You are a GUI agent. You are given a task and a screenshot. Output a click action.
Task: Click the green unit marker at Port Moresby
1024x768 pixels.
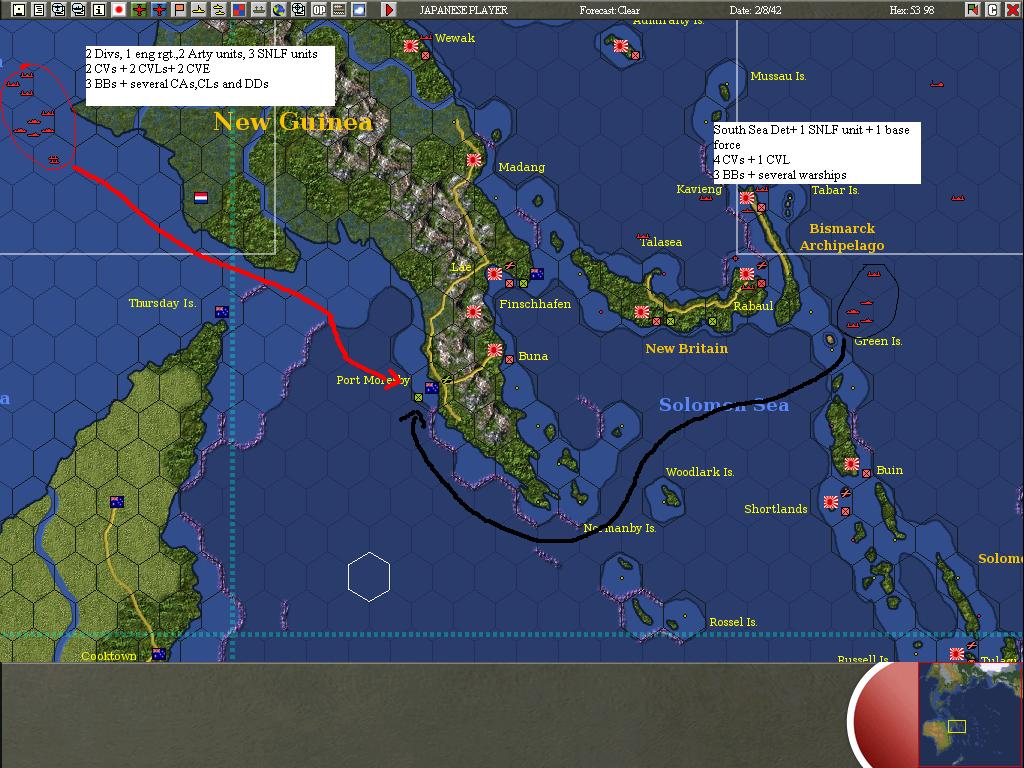click(x=419, y=397)
